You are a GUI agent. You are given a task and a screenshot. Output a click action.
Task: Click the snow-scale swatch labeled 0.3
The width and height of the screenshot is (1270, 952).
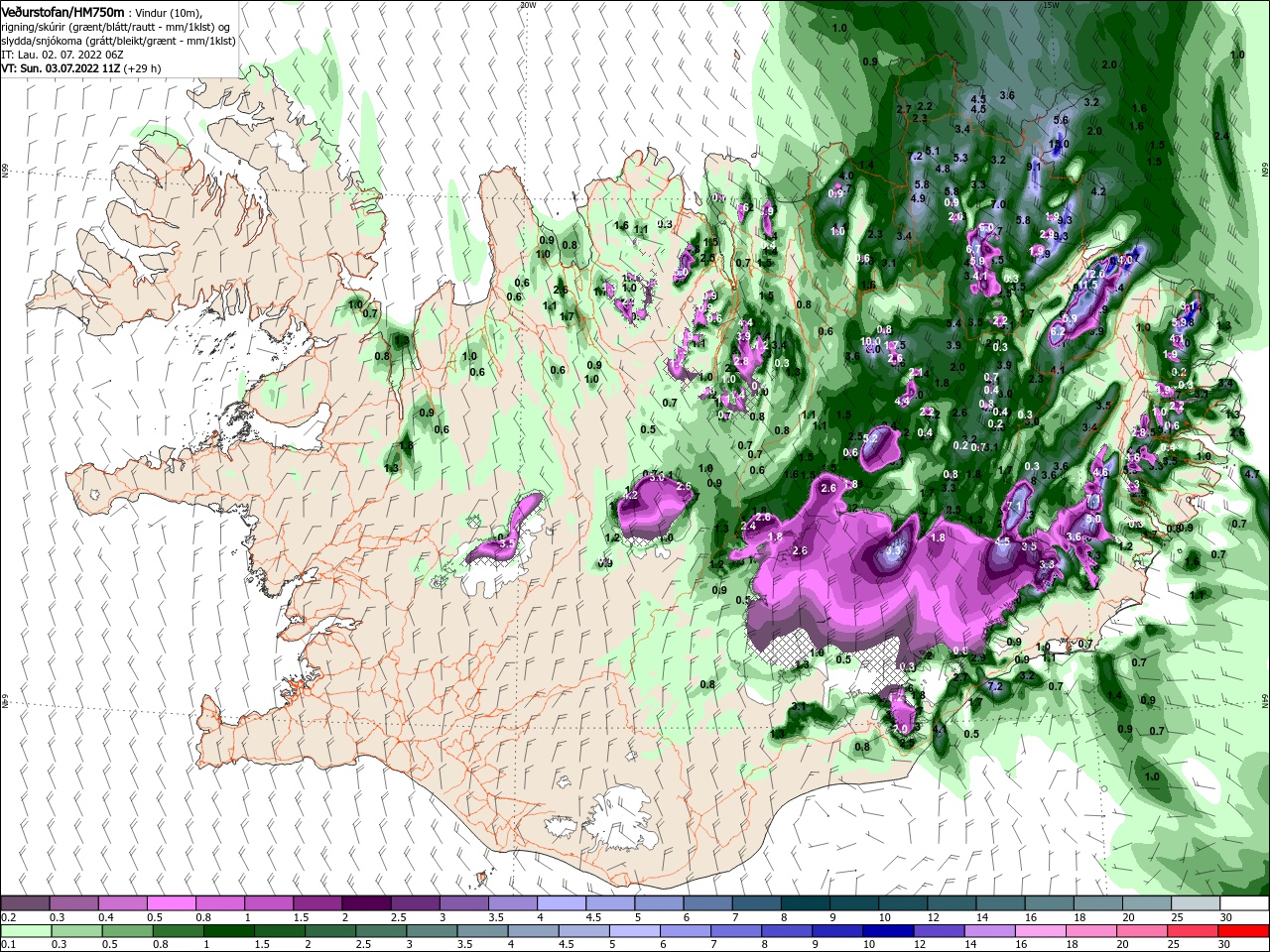point(73,903)
